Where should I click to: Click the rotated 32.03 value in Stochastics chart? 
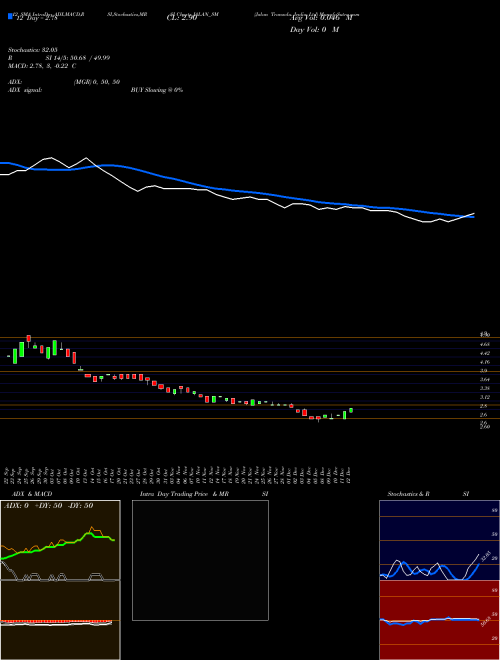[x=486, y=556]
